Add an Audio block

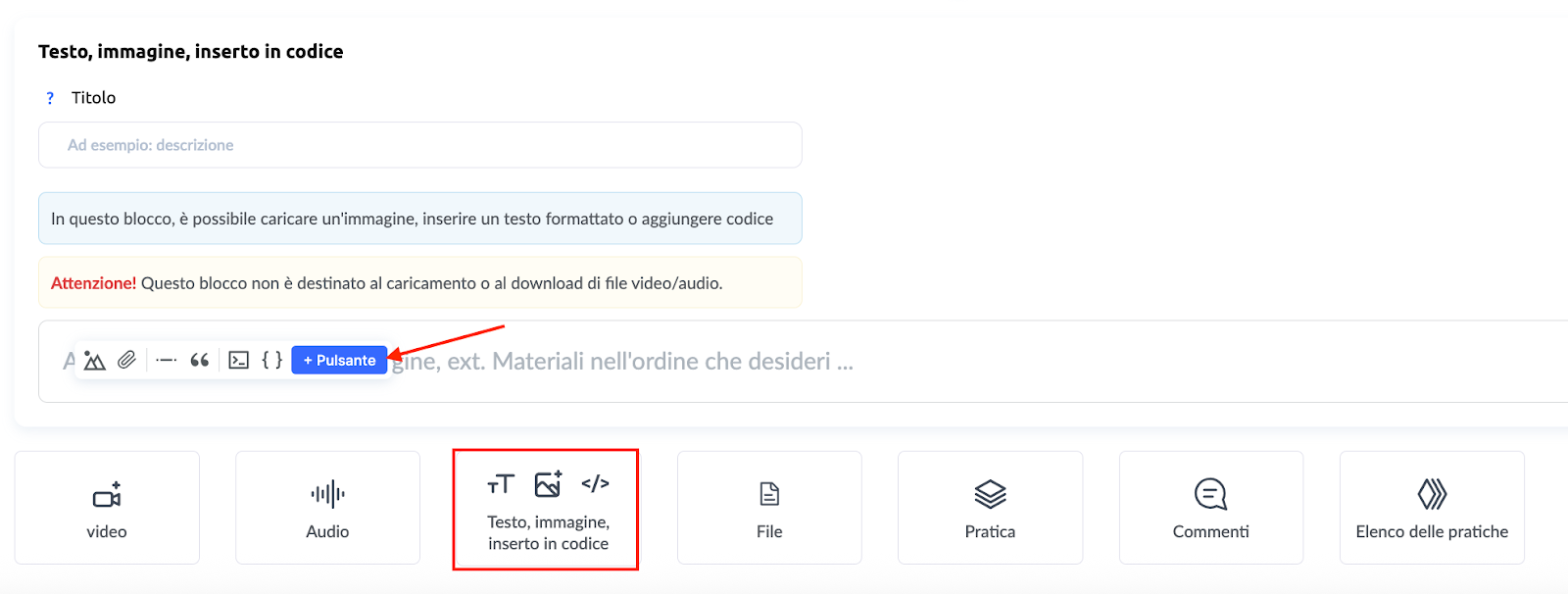click(x=327, y=508)
